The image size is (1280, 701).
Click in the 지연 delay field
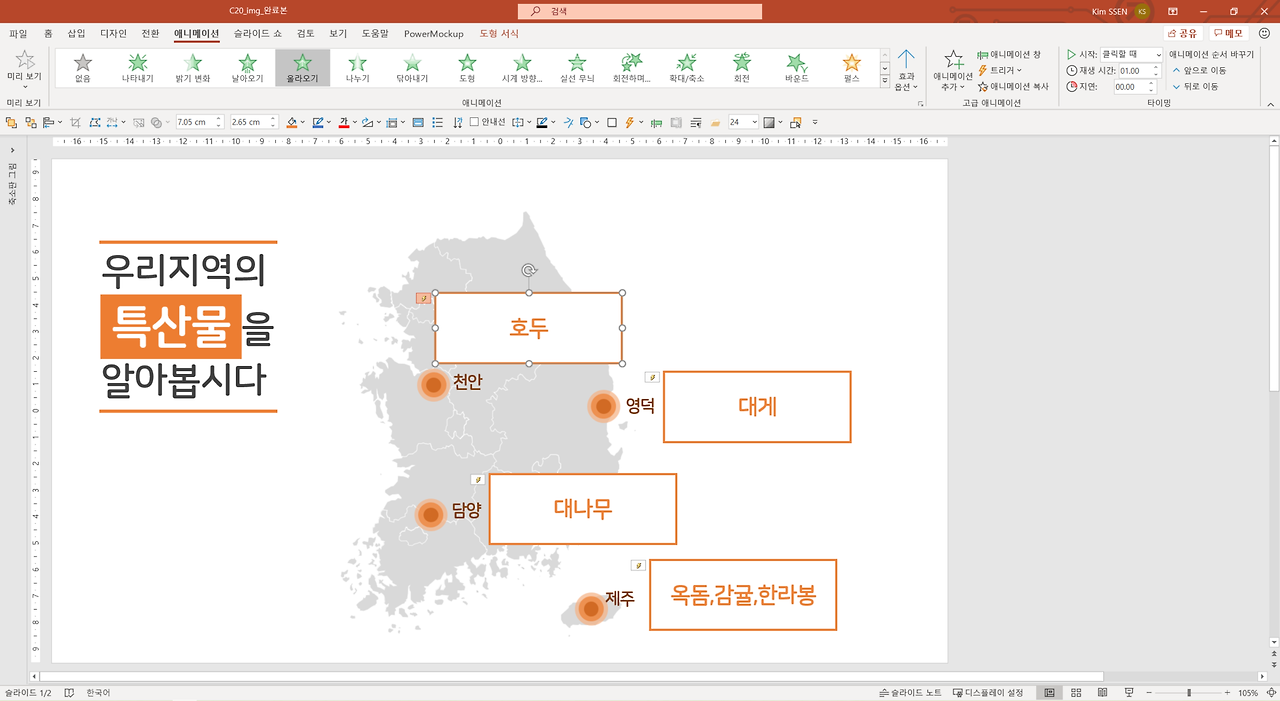1136,86
